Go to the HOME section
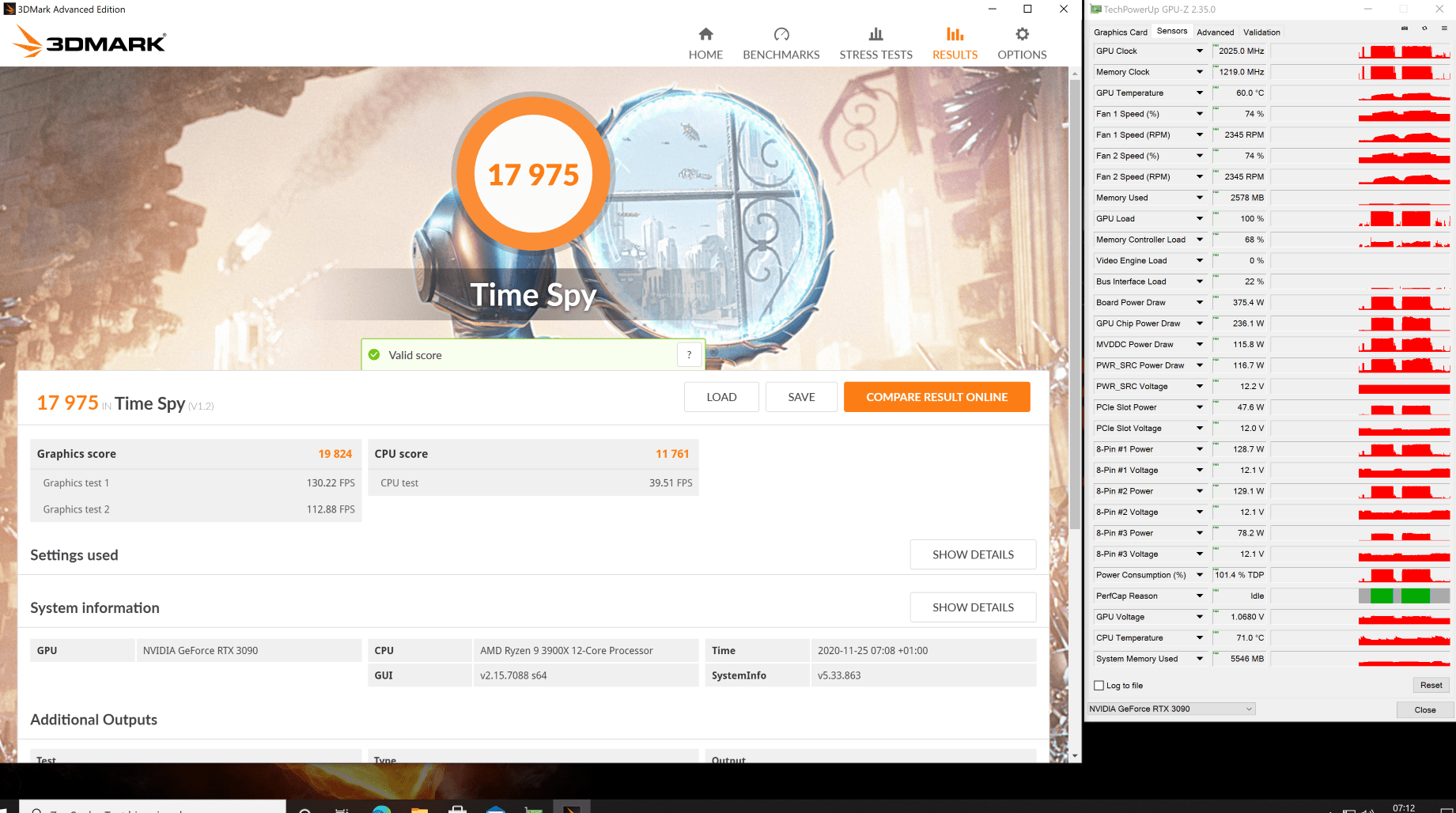The width and height of the screenshot is (1456, 813). point(705,44)
